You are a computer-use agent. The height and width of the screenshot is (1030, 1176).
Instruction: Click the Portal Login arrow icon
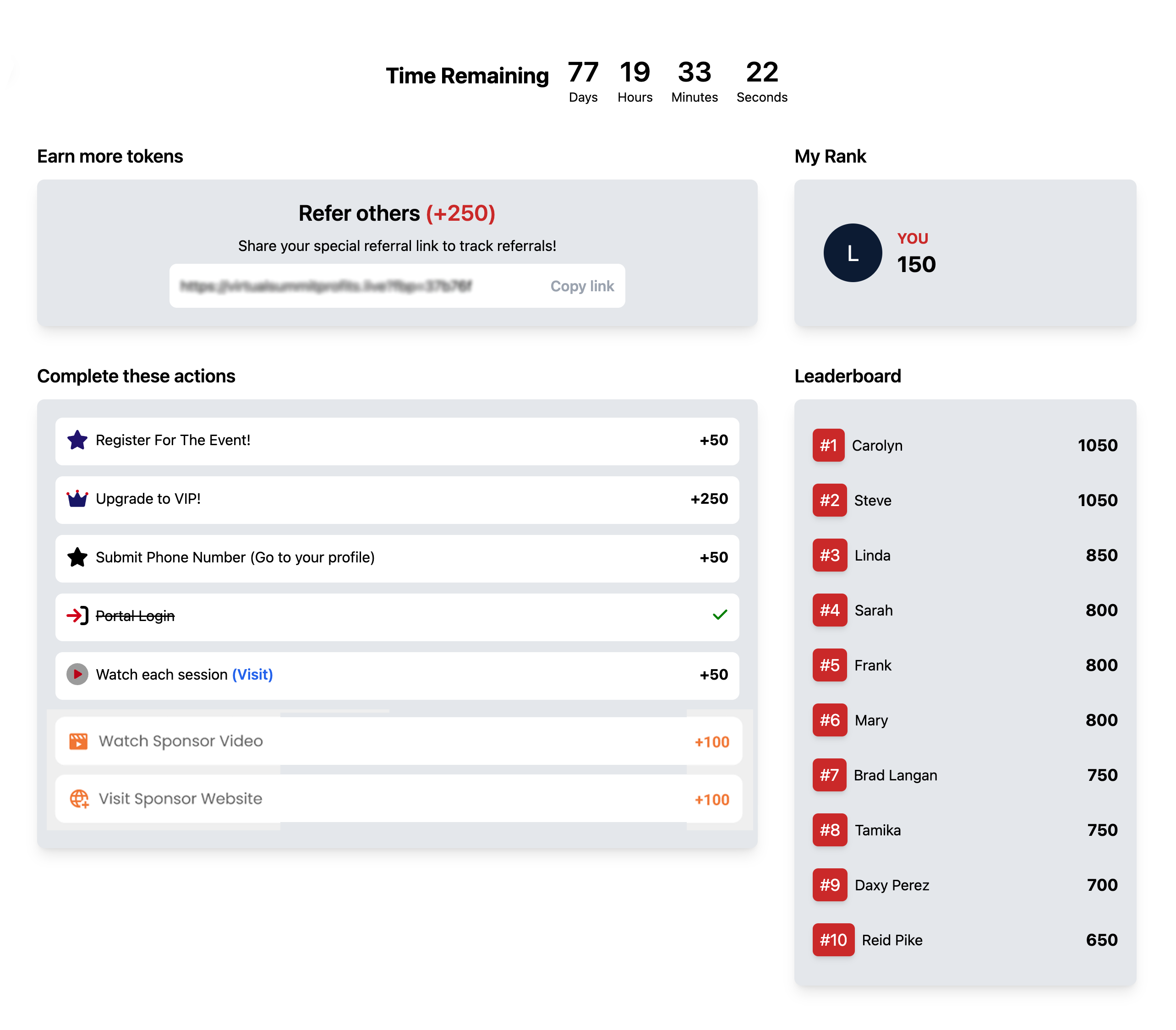tap(77, 616)
